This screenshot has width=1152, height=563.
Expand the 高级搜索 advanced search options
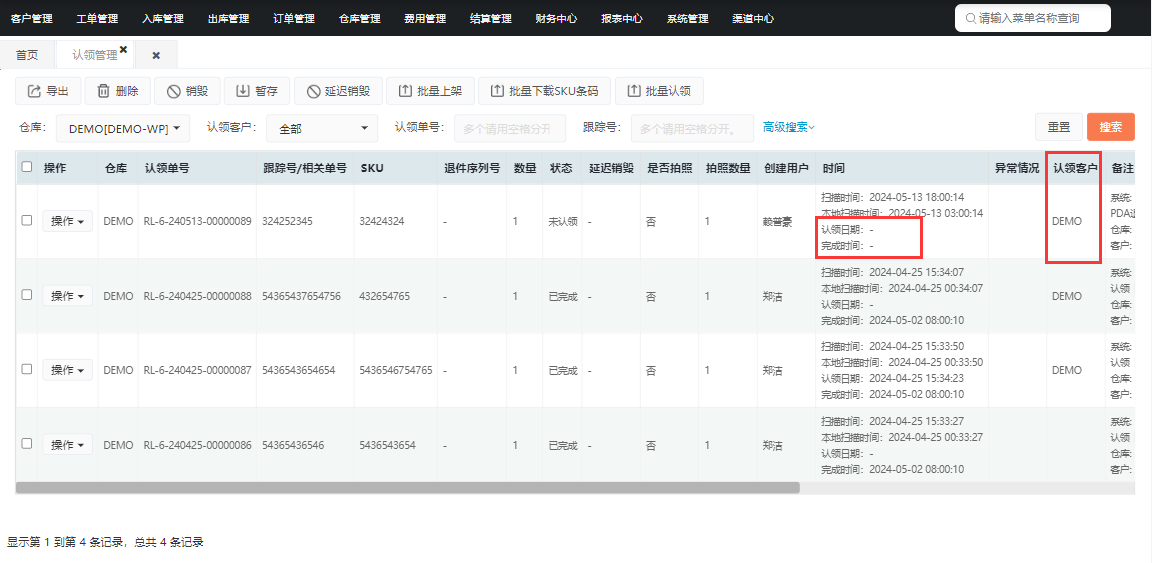pyautogui.click(x=788, y=127)
